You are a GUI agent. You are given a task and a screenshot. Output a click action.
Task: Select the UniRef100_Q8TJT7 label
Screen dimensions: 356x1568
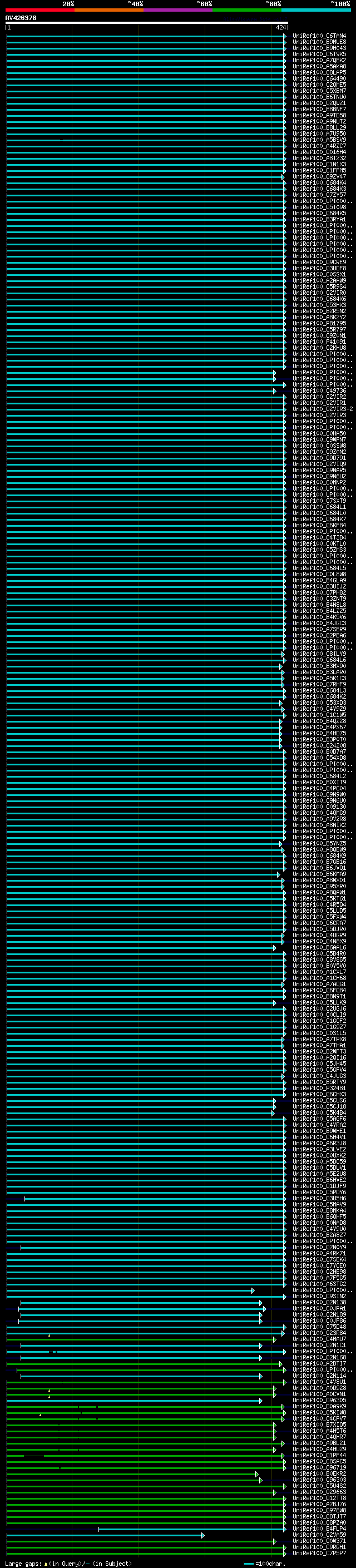pyautogui.click(x=319, y=1516)
